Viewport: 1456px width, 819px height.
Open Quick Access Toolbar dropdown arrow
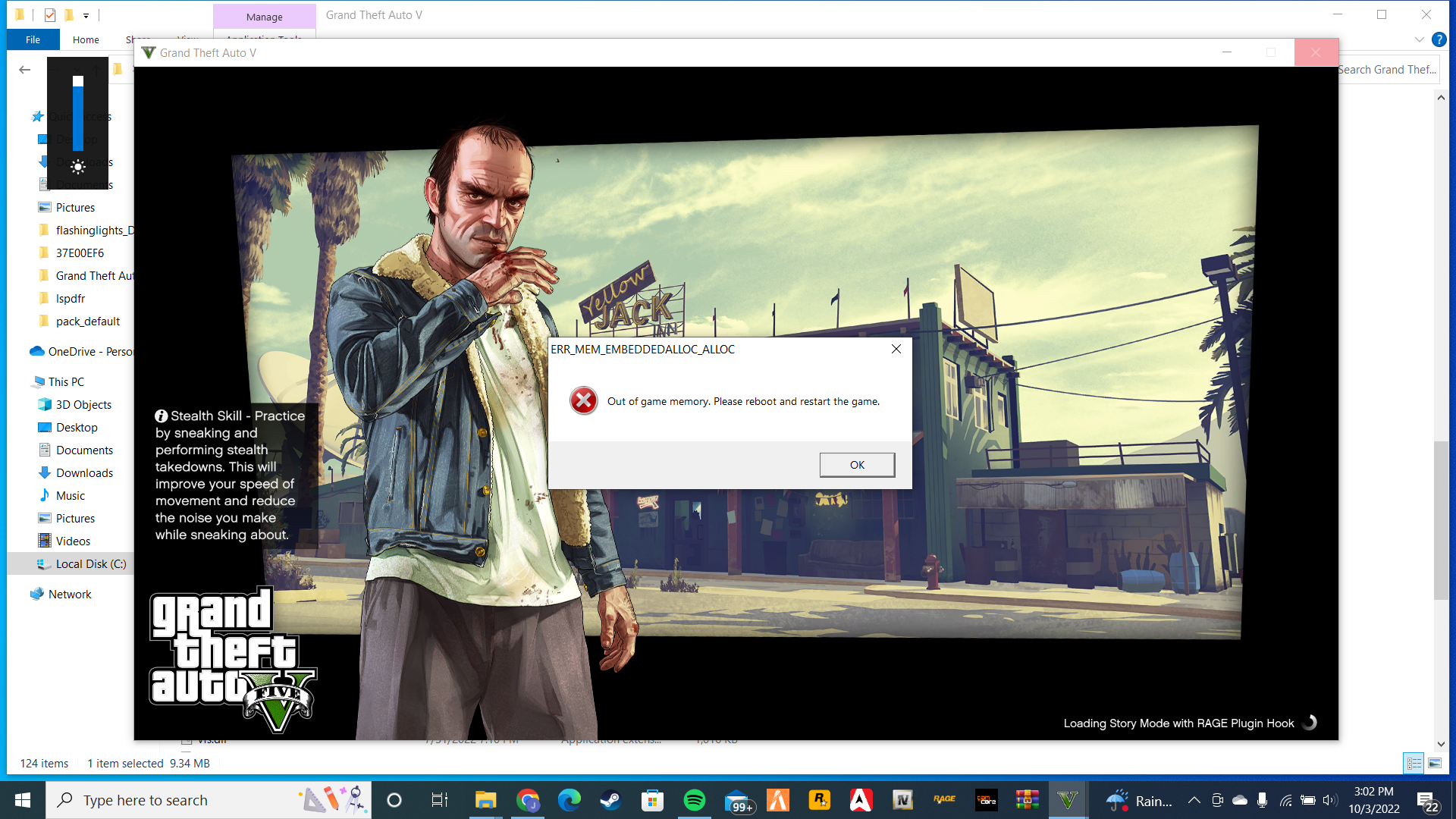86,15
